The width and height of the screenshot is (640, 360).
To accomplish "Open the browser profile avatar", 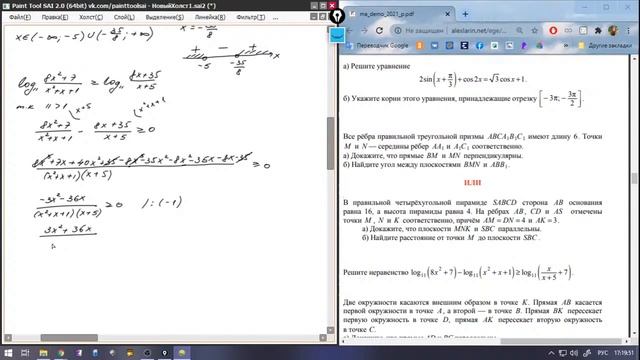I will [613, 31].
